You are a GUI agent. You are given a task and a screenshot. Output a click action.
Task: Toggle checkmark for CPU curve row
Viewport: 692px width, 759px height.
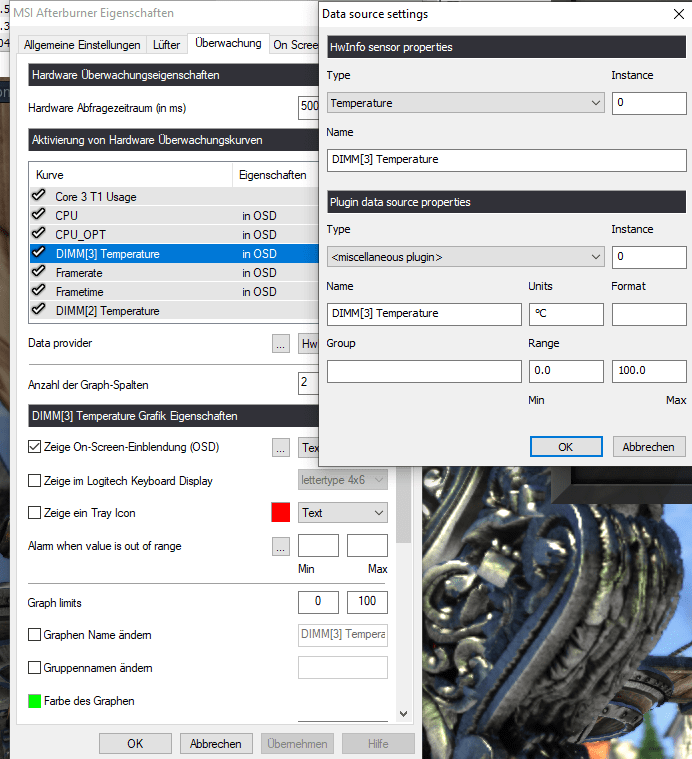tap(38, 214)
